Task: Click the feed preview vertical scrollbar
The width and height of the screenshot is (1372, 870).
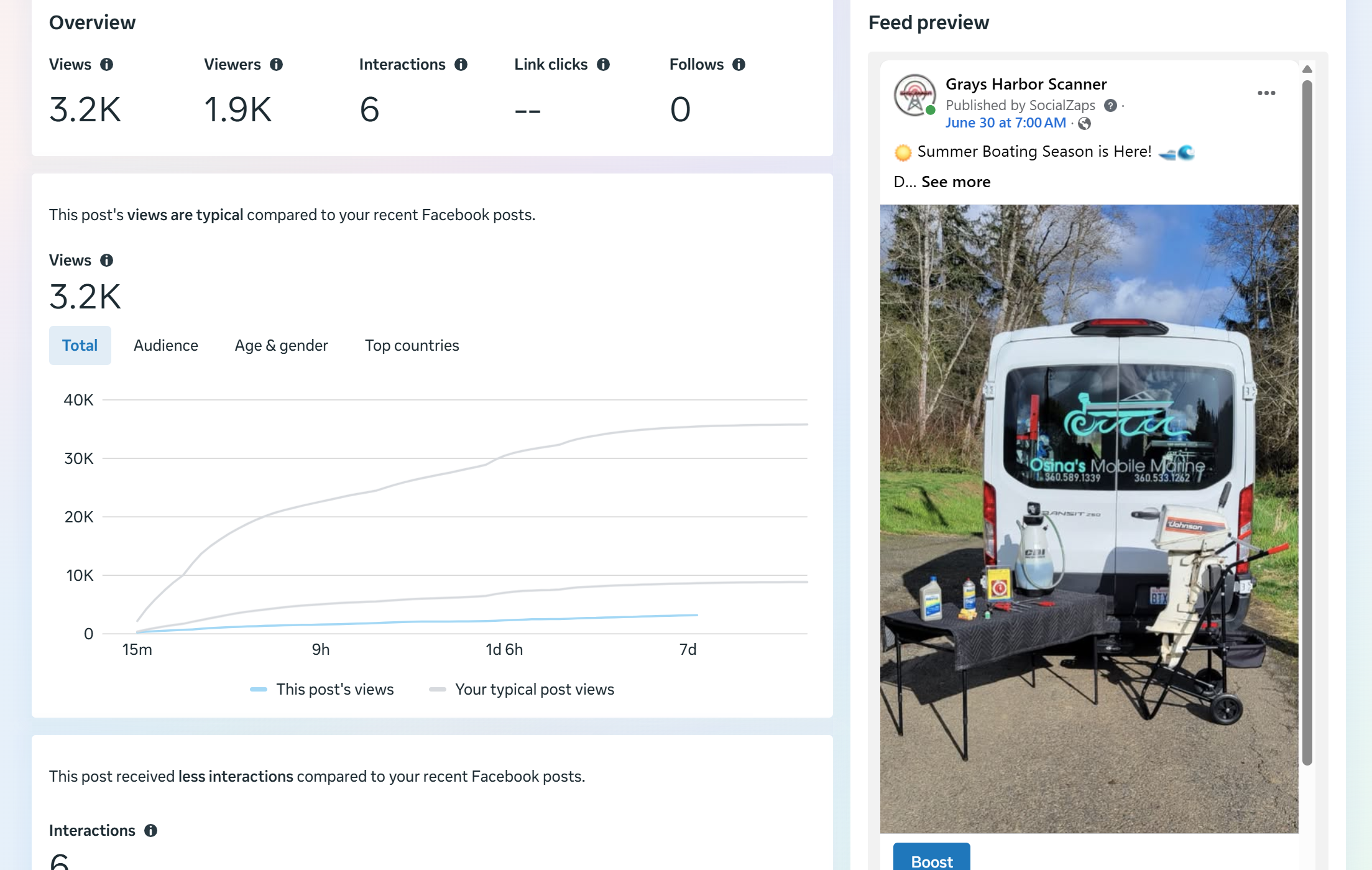Action: click(1307, 423)
